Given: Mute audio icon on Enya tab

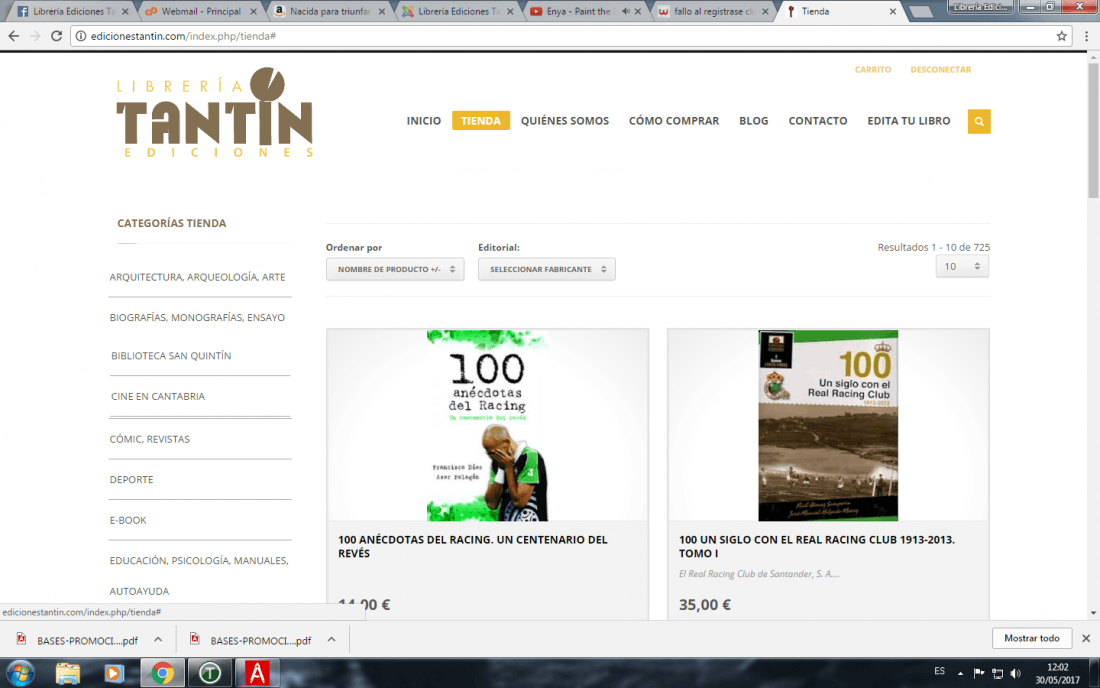Looking at the screenshot, I should point(625,11).
